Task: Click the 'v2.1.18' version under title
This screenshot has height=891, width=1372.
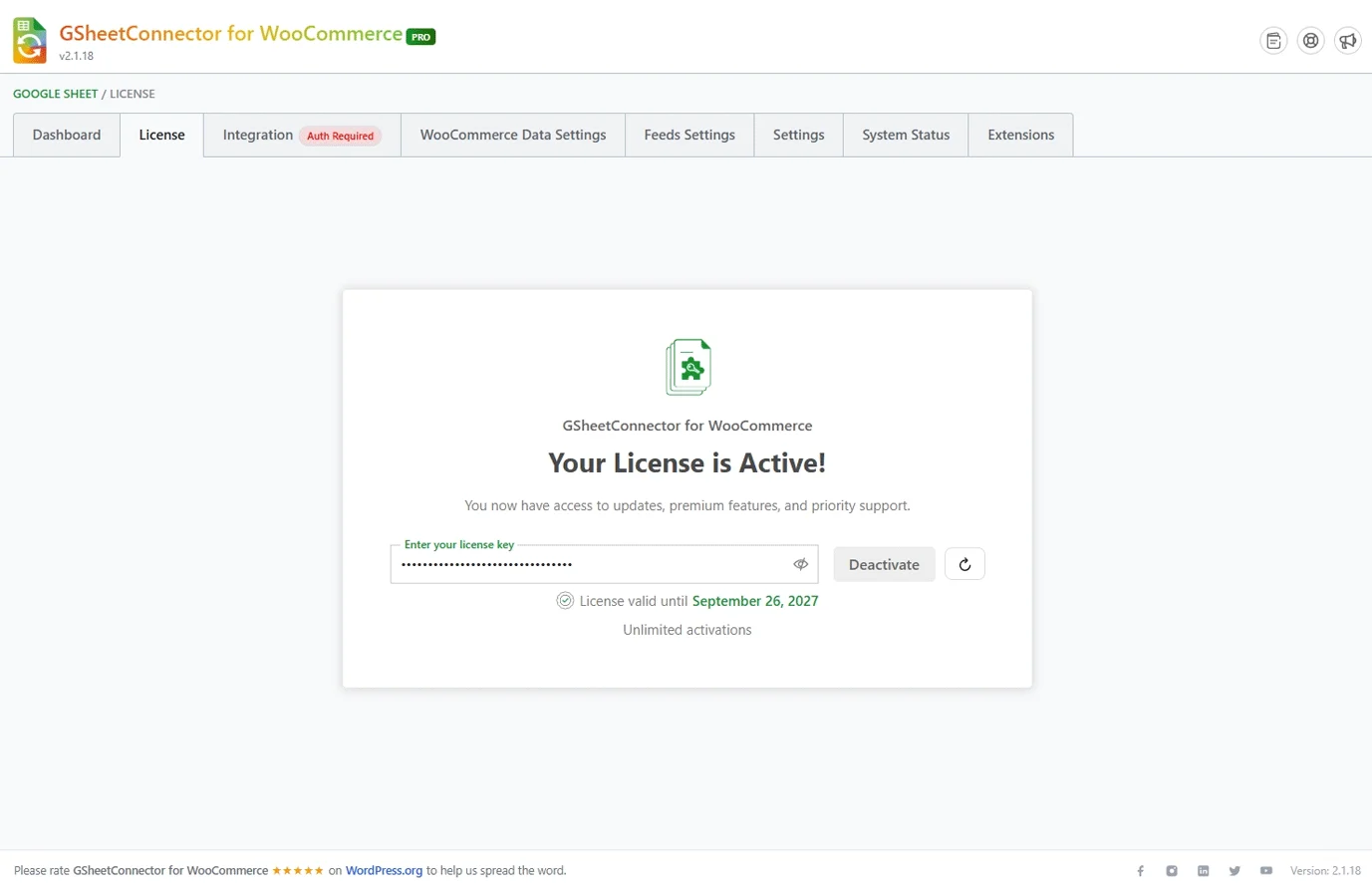Action: pyautogui.click(x=77, y=57)
